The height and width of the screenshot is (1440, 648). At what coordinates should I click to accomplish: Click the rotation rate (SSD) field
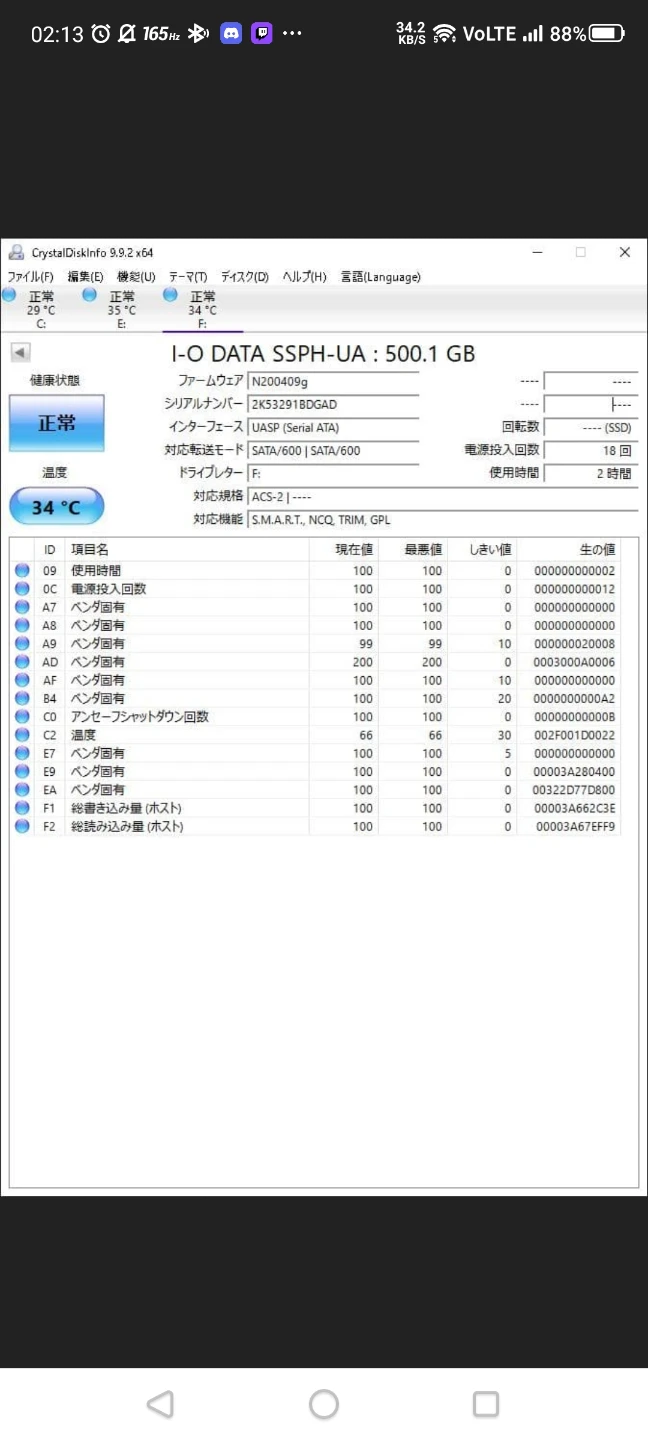click(x=590, y=427)
